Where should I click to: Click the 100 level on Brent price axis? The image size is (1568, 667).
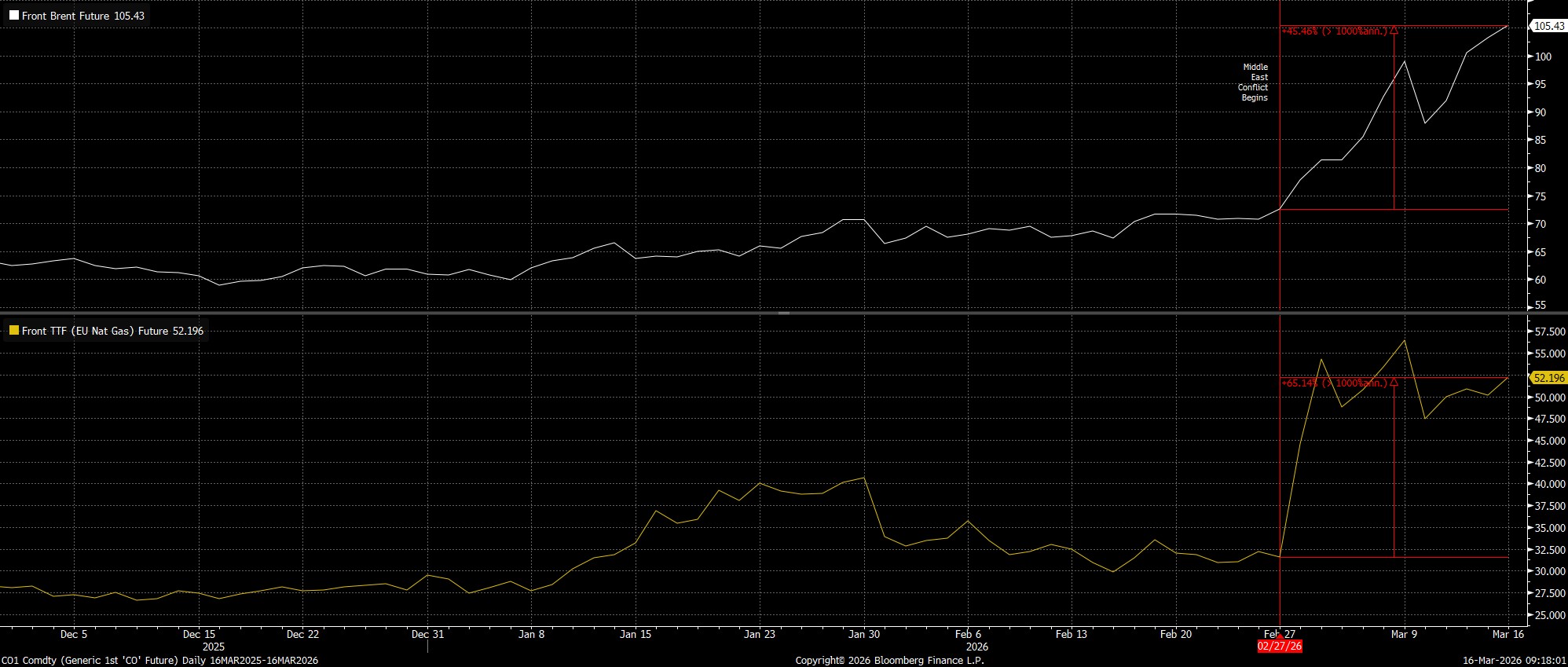1542,57
